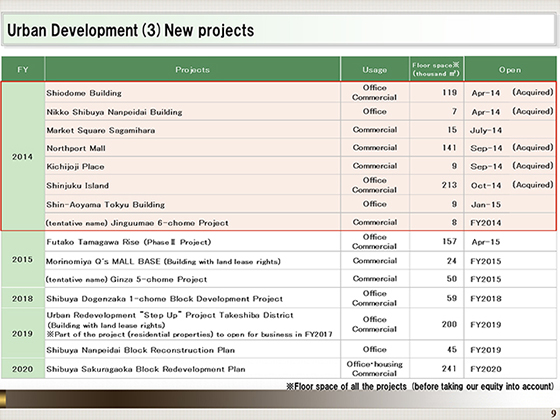The width and height of the screenshot is (560, 420).
Task: Click 'Shibuya Dogenzaka 1-chome Block Development Project'
Action: click(x=164, y=299)
